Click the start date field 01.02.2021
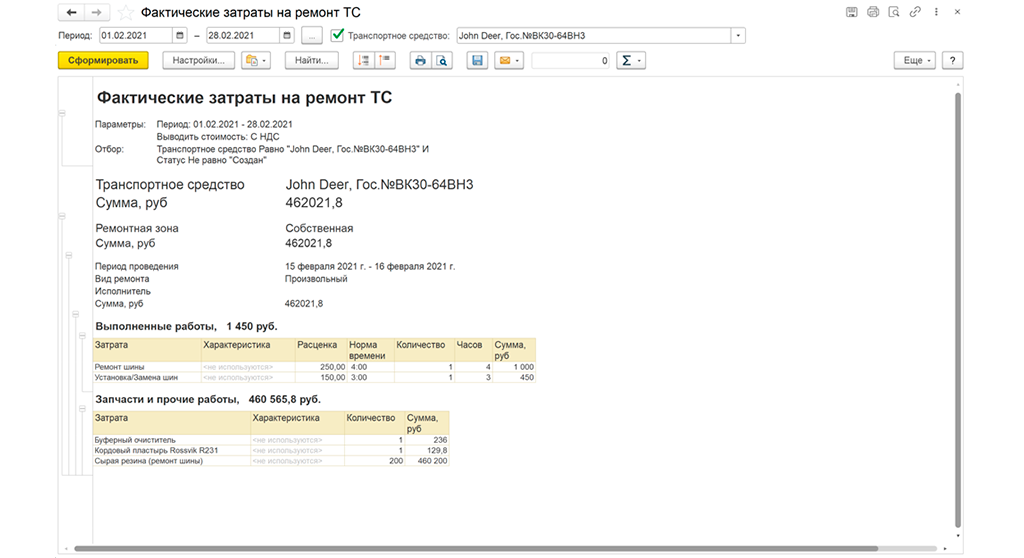Screen dimensions: 1024x558 pyautogui.click(x=136, y=36)
